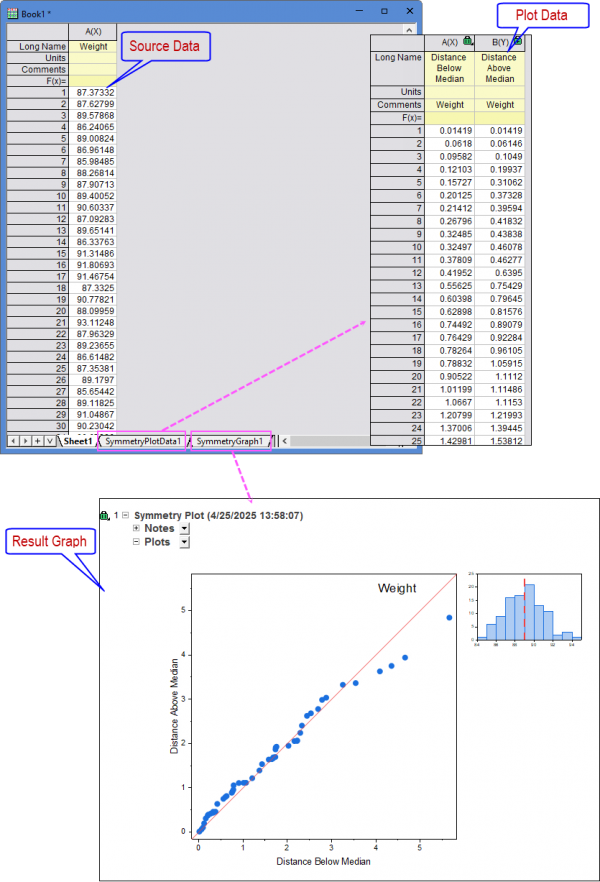The image size is (600, 882).
Task: Add a new sheet with plus button
Action: [x=37, y=441]
